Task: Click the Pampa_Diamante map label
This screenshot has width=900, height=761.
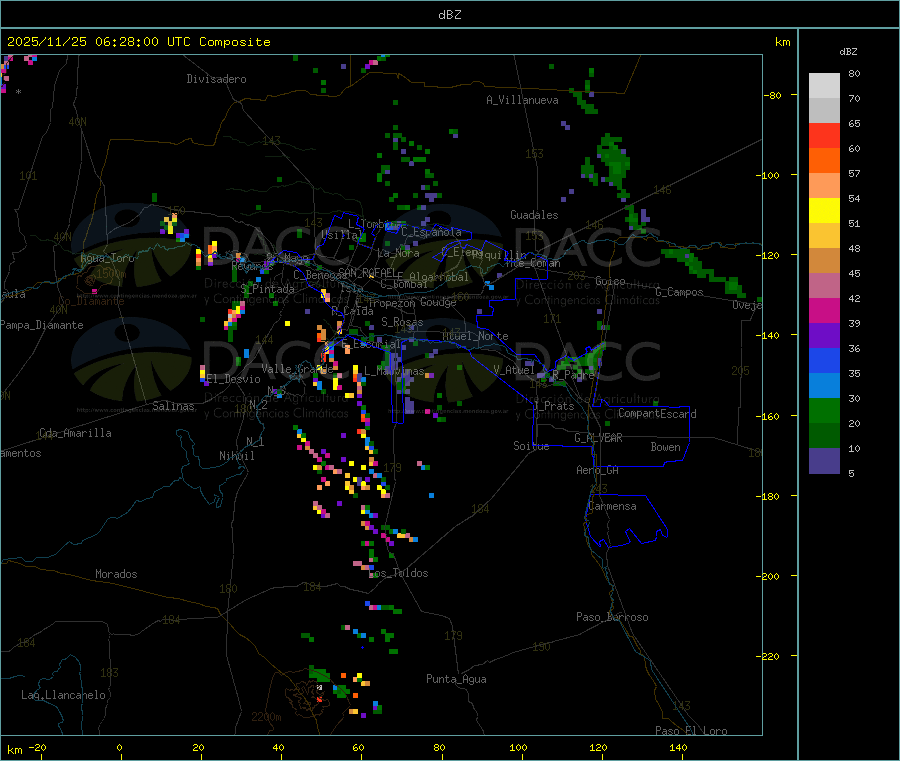Action: tap(42, 325)
